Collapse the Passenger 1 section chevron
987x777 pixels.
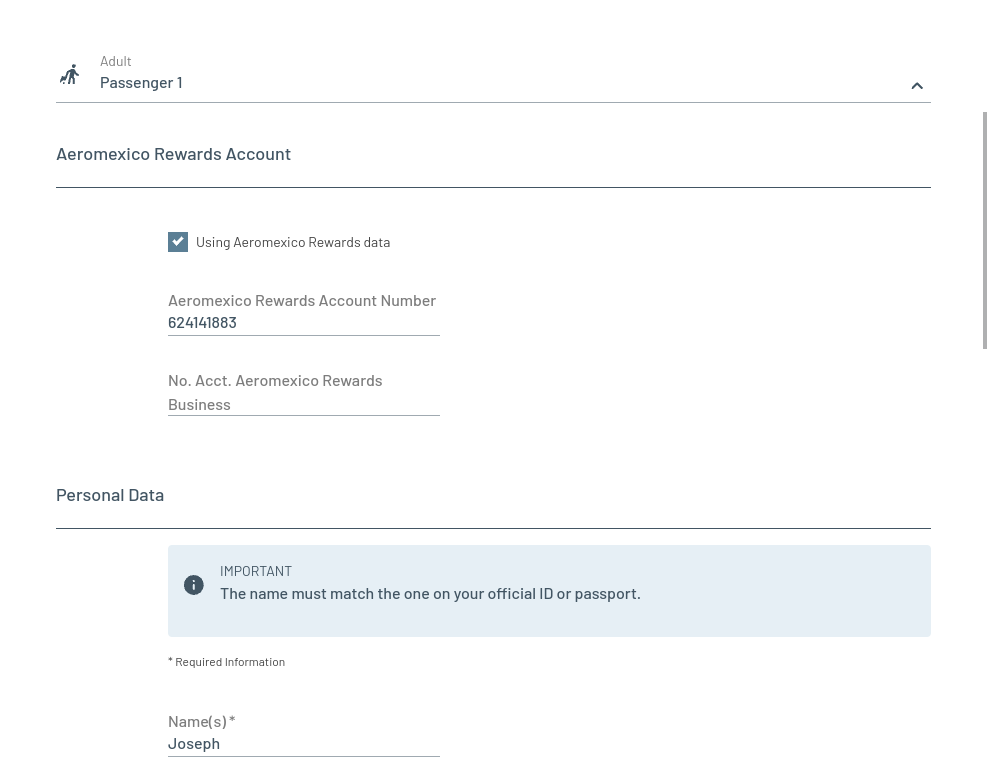(x=917, y=86)
